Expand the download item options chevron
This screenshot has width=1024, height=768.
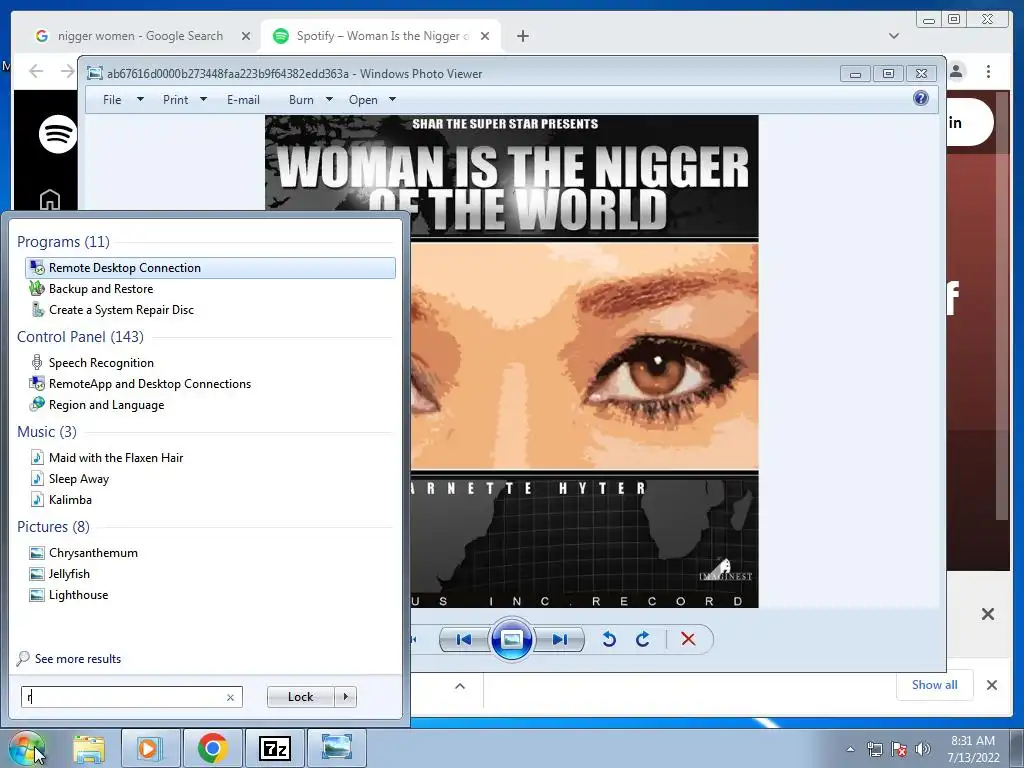click(x=460, y=686)
